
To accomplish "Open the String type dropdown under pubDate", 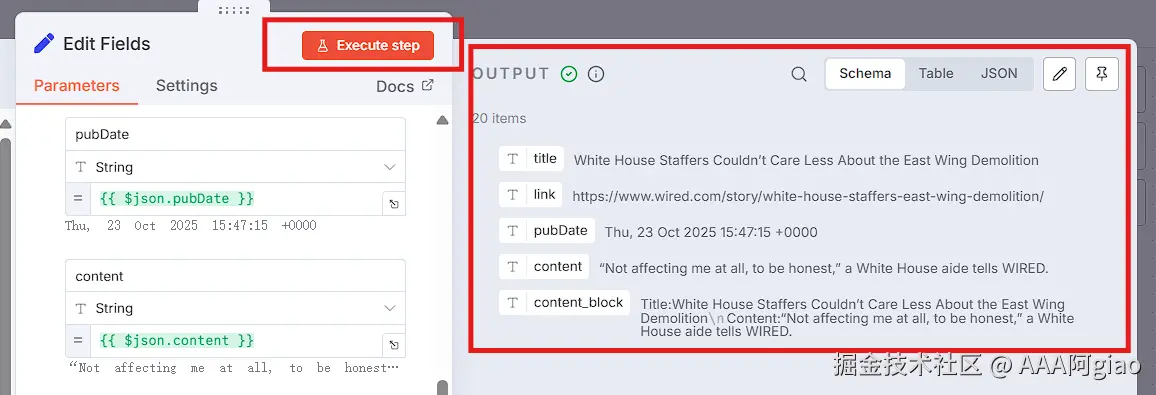I will 235,167.
